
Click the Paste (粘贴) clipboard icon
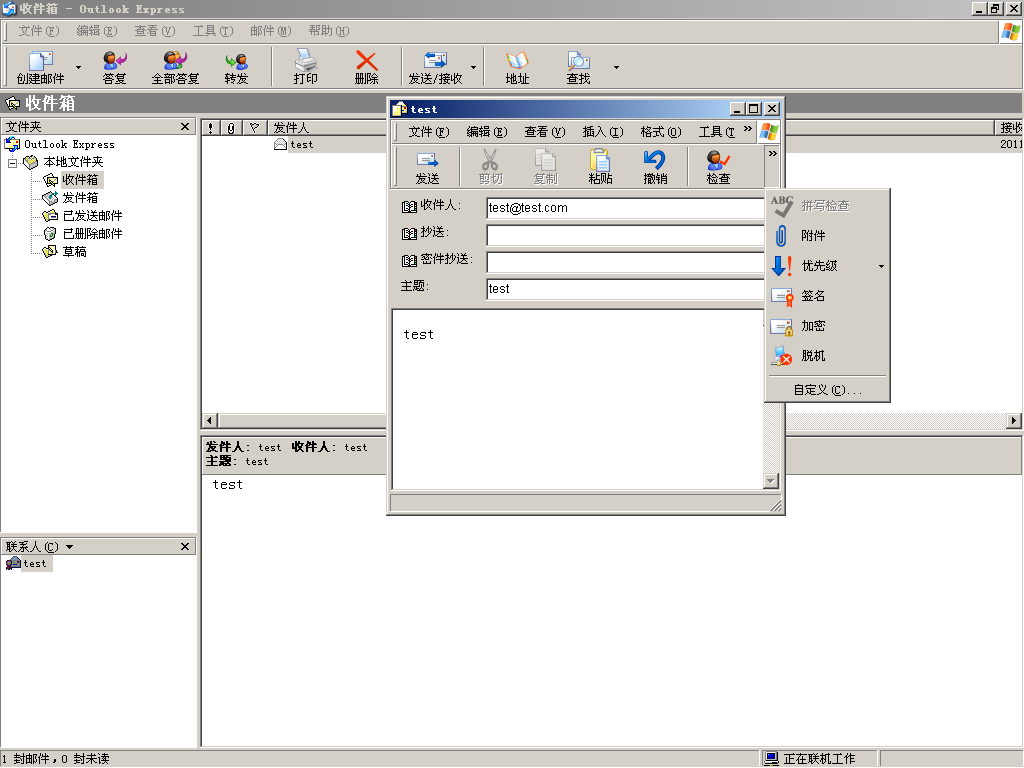(x=600, y=167)
